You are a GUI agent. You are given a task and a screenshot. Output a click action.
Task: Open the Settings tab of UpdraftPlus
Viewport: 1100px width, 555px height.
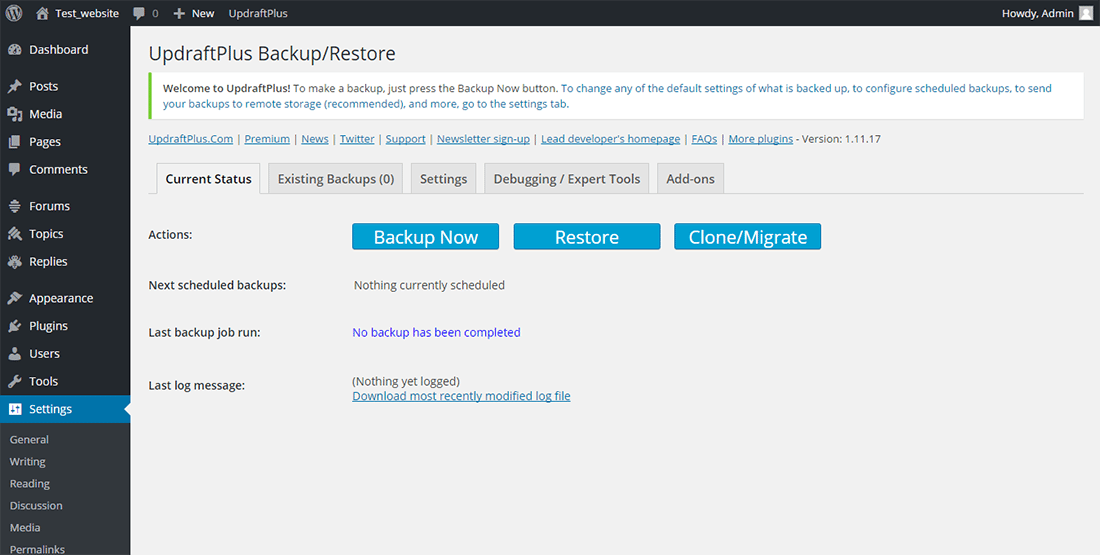tap(443, 179)
